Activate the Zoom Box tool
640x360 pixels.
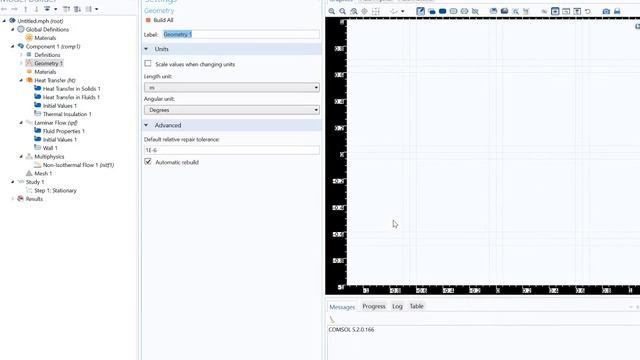pyautogui.click(x=354, y=11)
